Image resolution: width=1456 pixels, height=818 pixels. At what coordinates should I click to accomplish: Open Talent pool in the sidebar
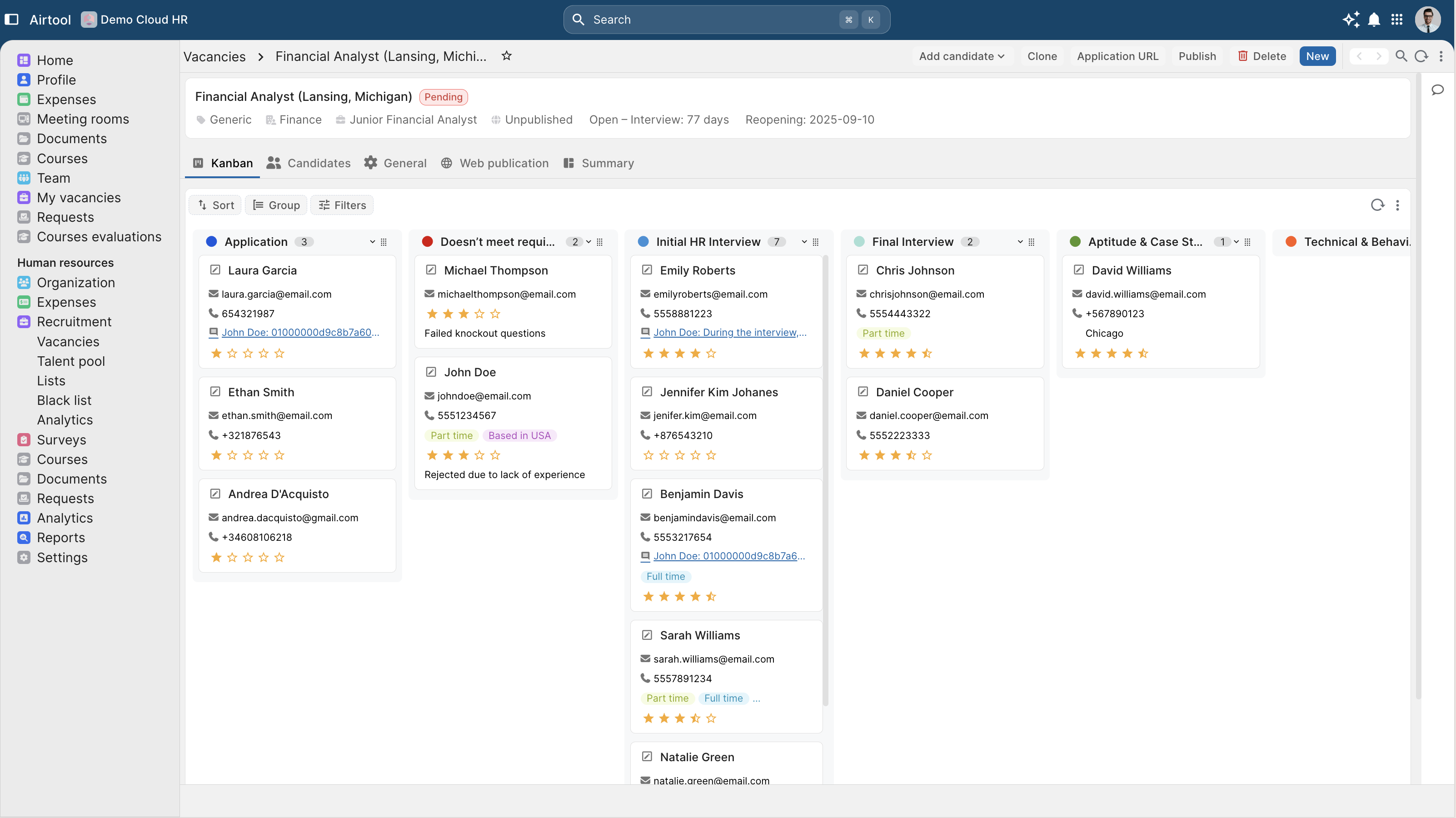point(70,361)
